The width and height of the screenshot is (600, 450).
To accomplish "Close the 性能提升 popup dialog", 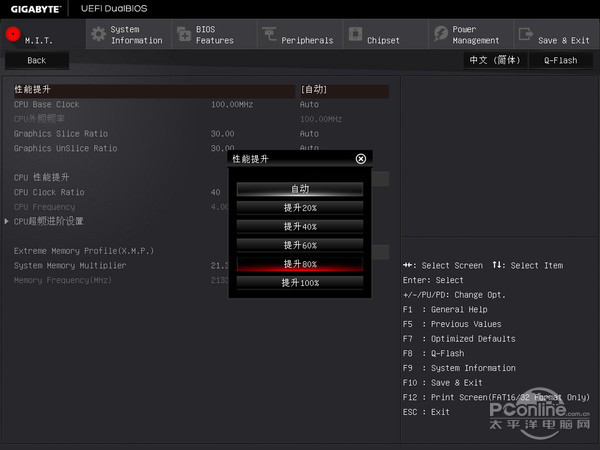I will (x=360, y=159).
